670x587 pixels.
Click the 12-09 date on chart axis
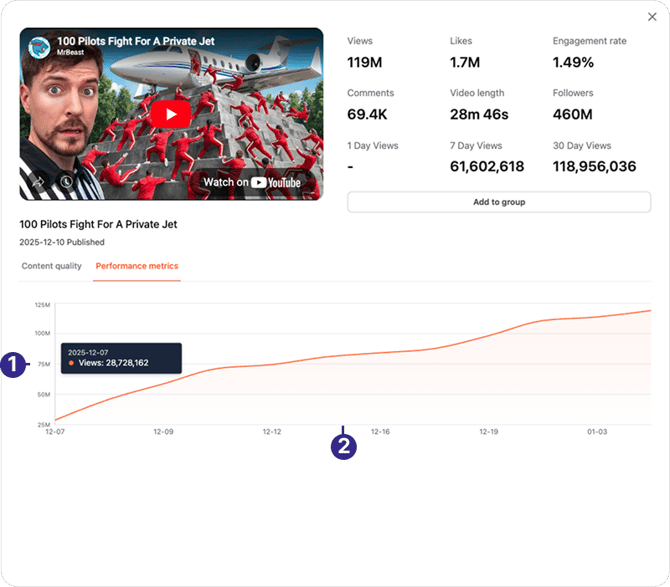163,432
